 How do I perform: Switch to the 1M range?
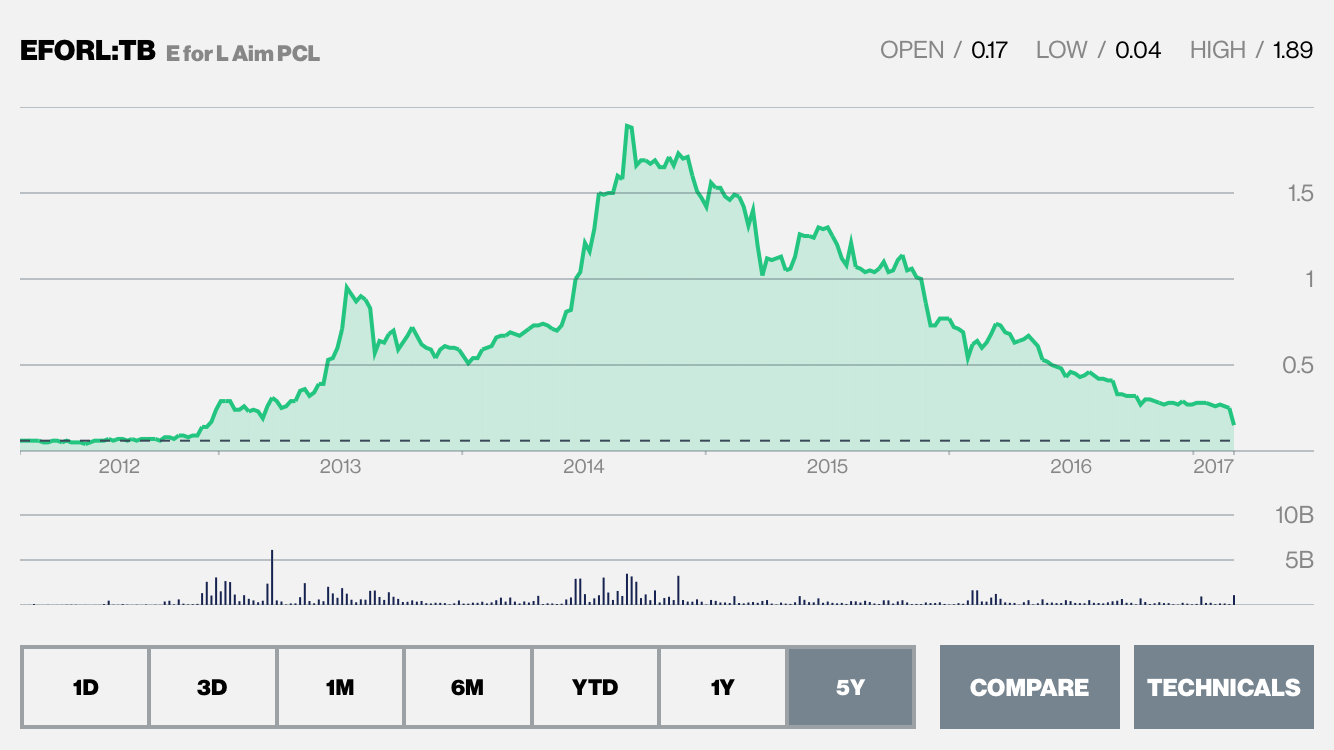pyautogui.click(x=340, y=687)
